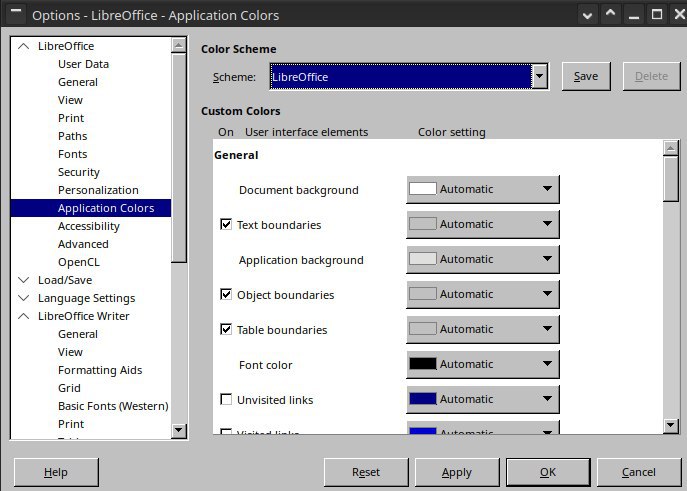Image resolution: width=687 pixels, height=491 pixels.
Task: Select View under LibreOffice
Action: 70,100
